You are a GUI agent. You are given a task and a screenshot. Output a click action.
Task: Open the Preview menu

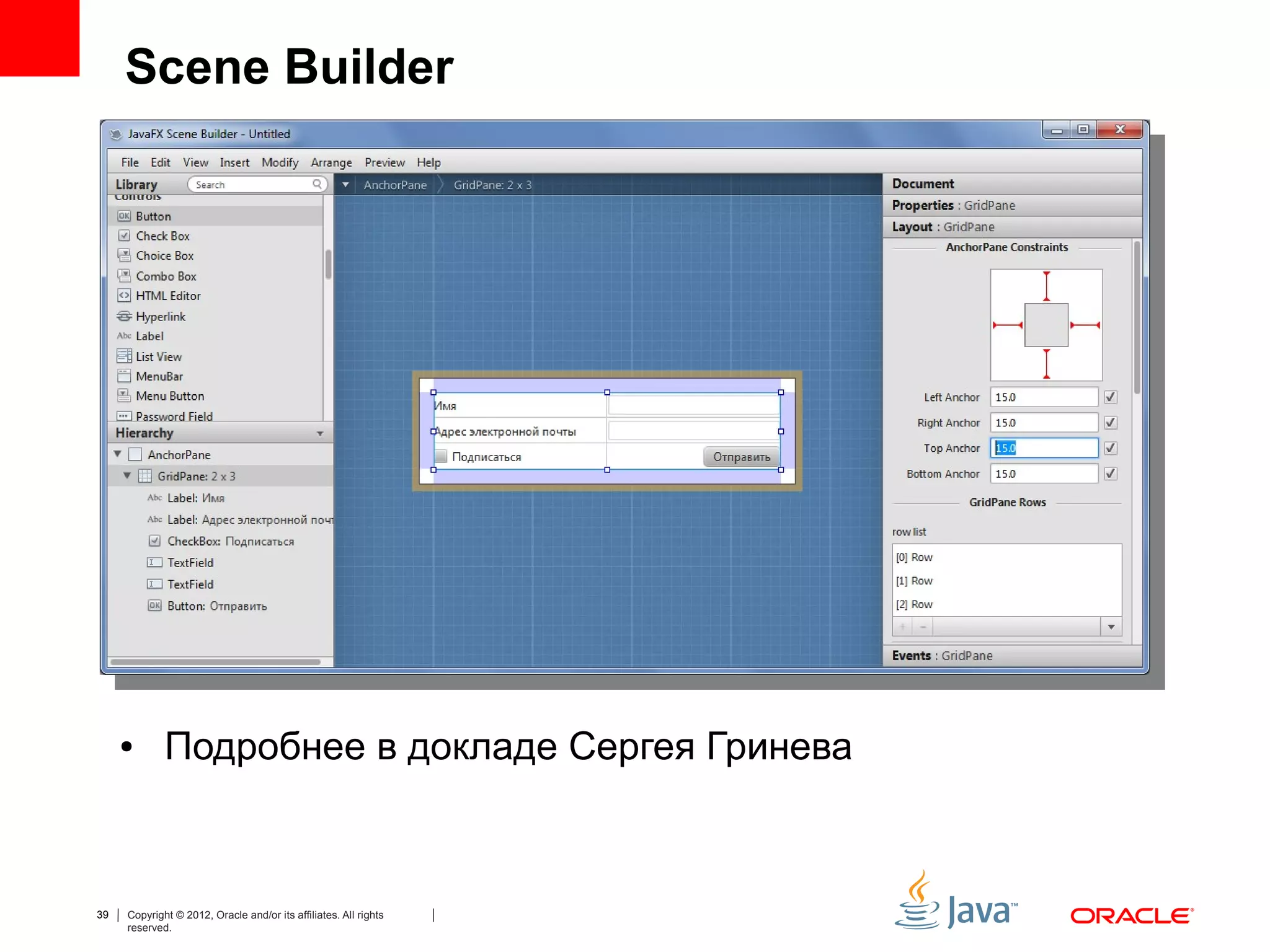(384, 162)
